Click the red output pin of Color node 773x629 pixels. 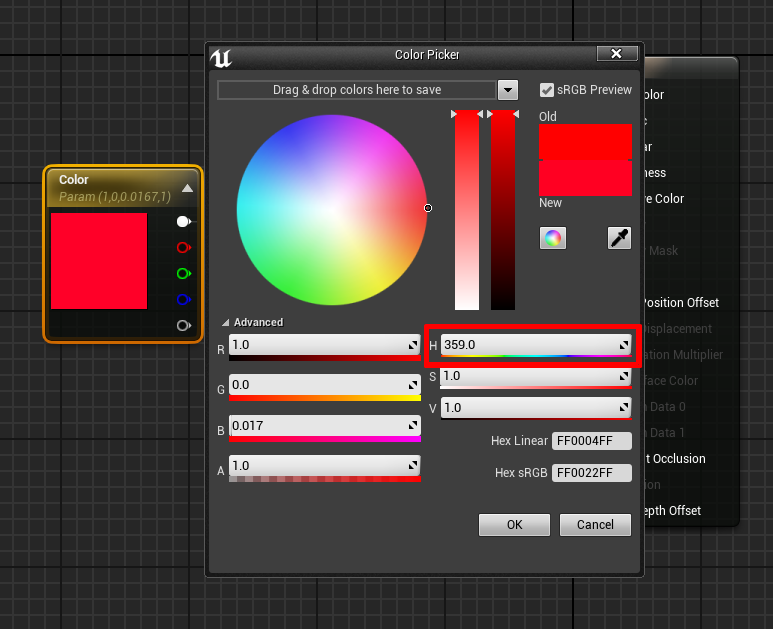tap(183, 247)
